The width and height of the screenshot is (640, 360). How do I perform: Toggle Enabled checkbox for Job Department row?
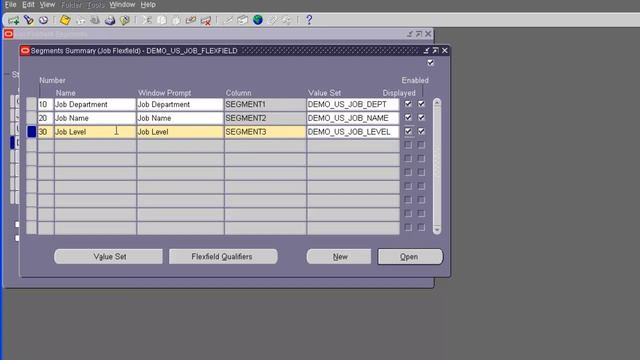[421, 104]
